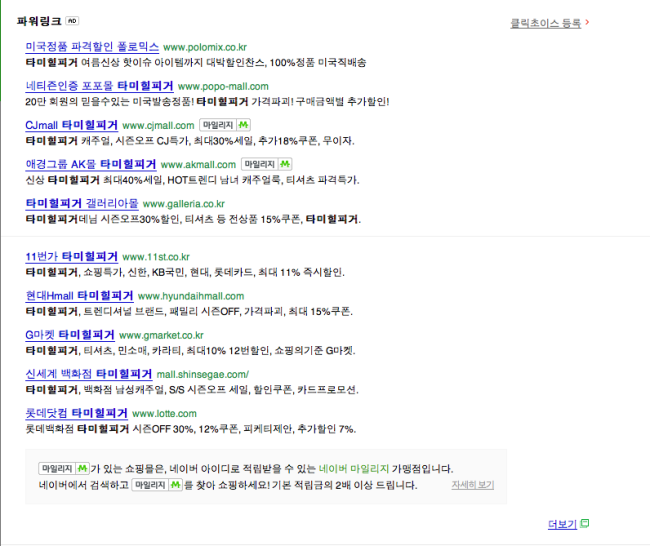650x546 pixels.
Task: Open the 애경그룹 AK몰 타미힐피거 link
Action: click(91, 164)
